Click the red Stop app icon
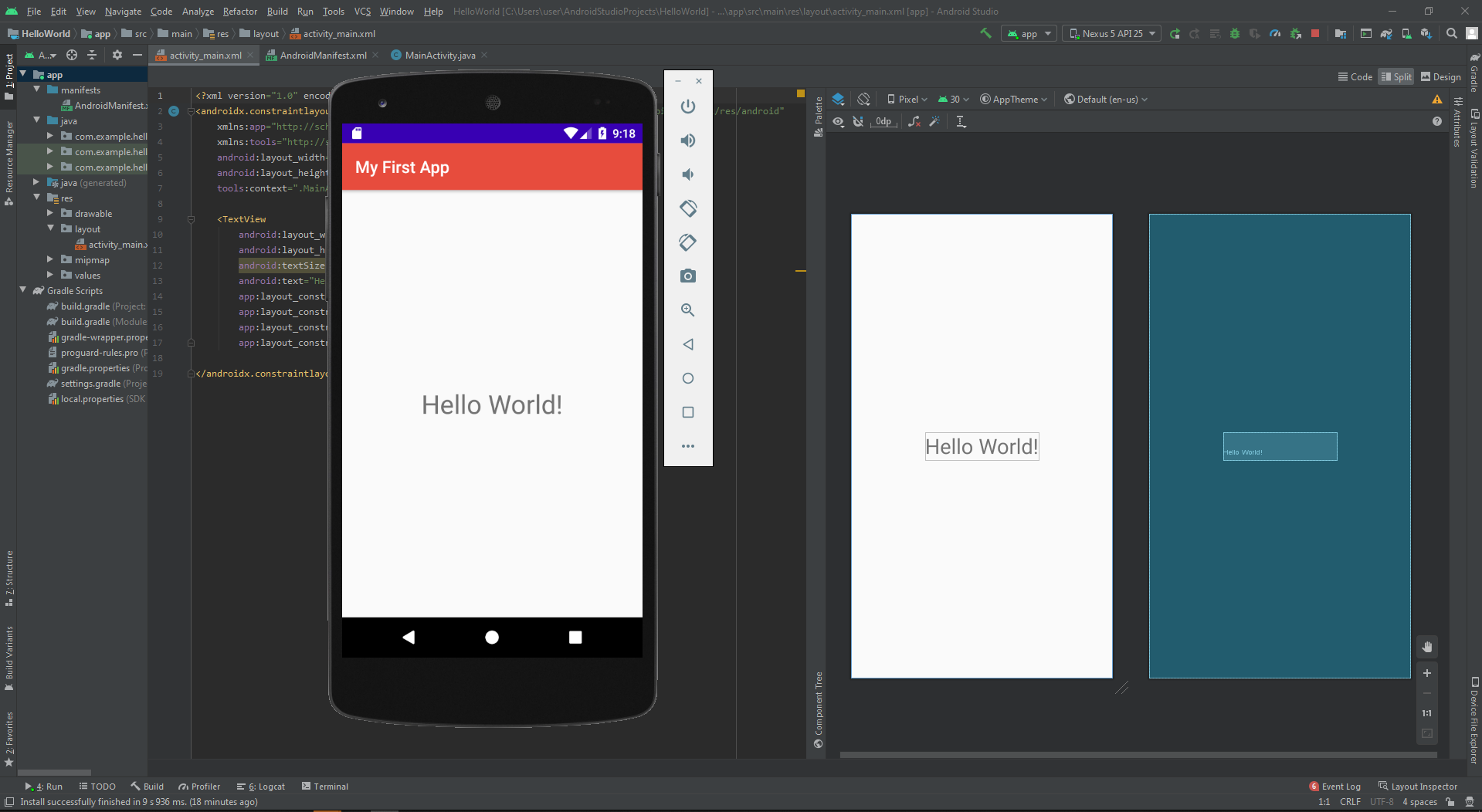Image resolution: width=1482 pixels, height=812 pixels. click(x=1315, y=33)
